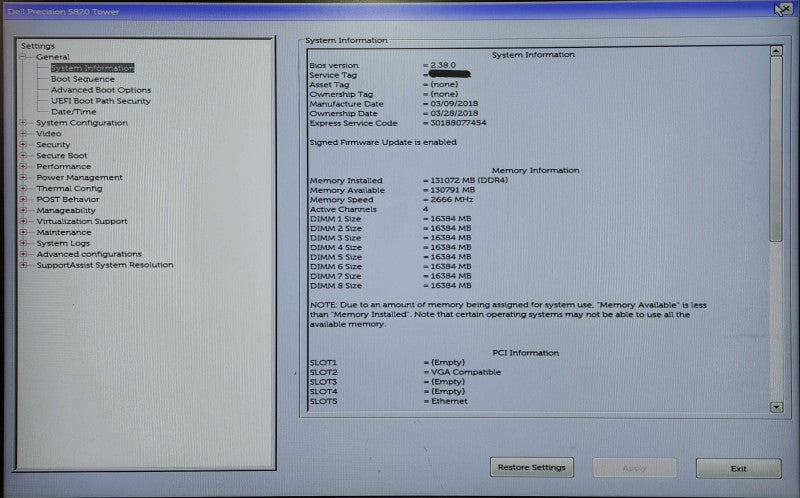Click the Memory Available 130791 MB value
The image size is (800, 498).
[453, 190]
